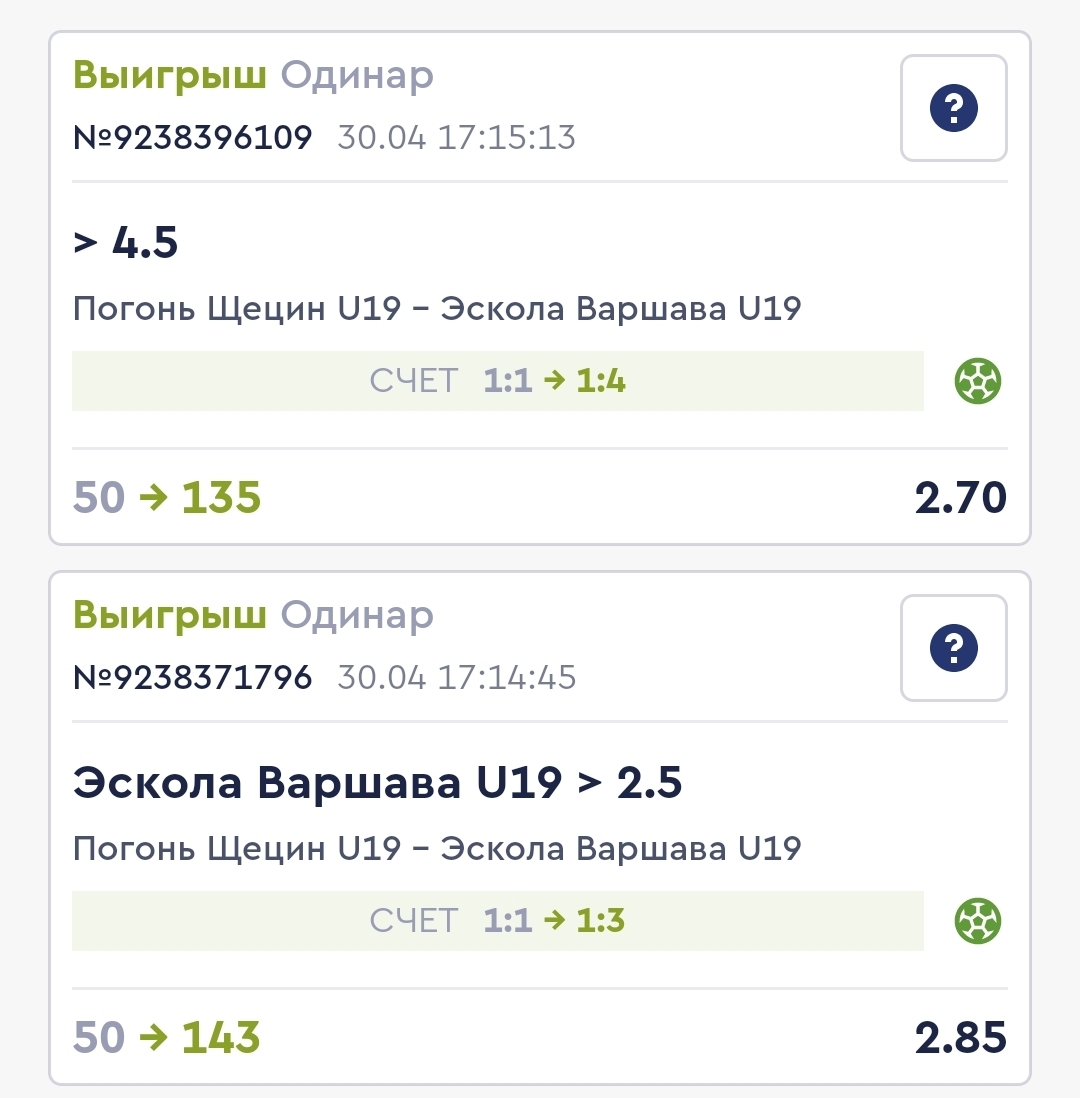This screenshot has width=1080, height=1098.
Task: Select 'Эскола Варшава U19 > 2.5' bet title
Action: click(377, 782)
